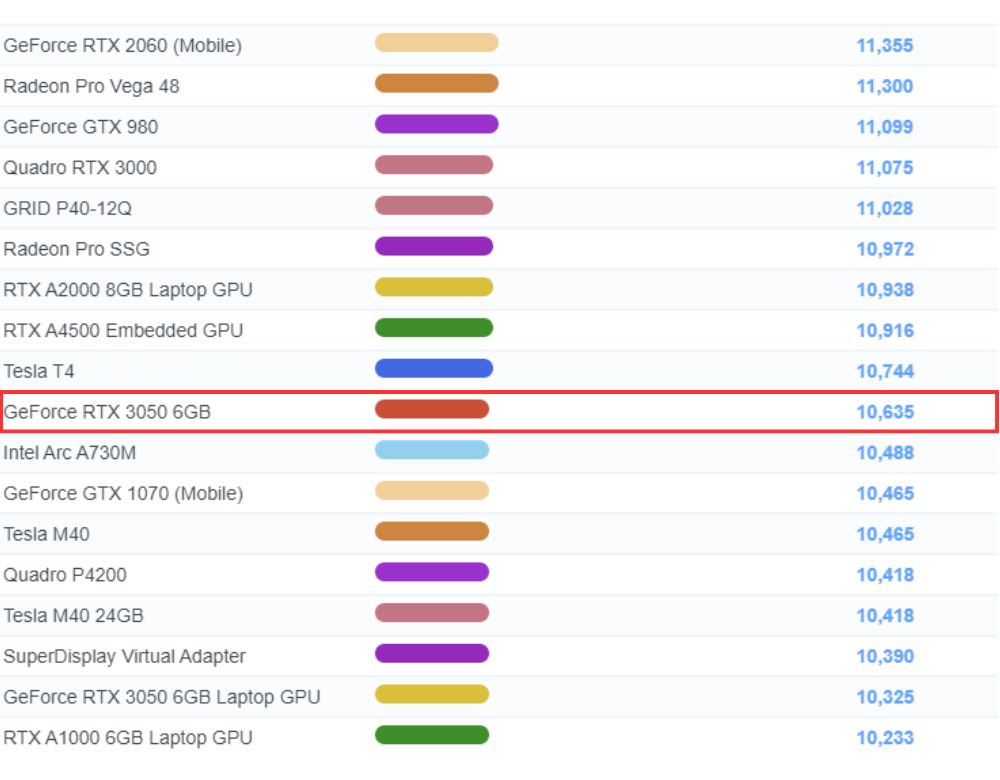Click score 10,465 in the Tesla M40 row
Image resolution: width=1000 pixels, height=780 pixels.
point(885,534)
